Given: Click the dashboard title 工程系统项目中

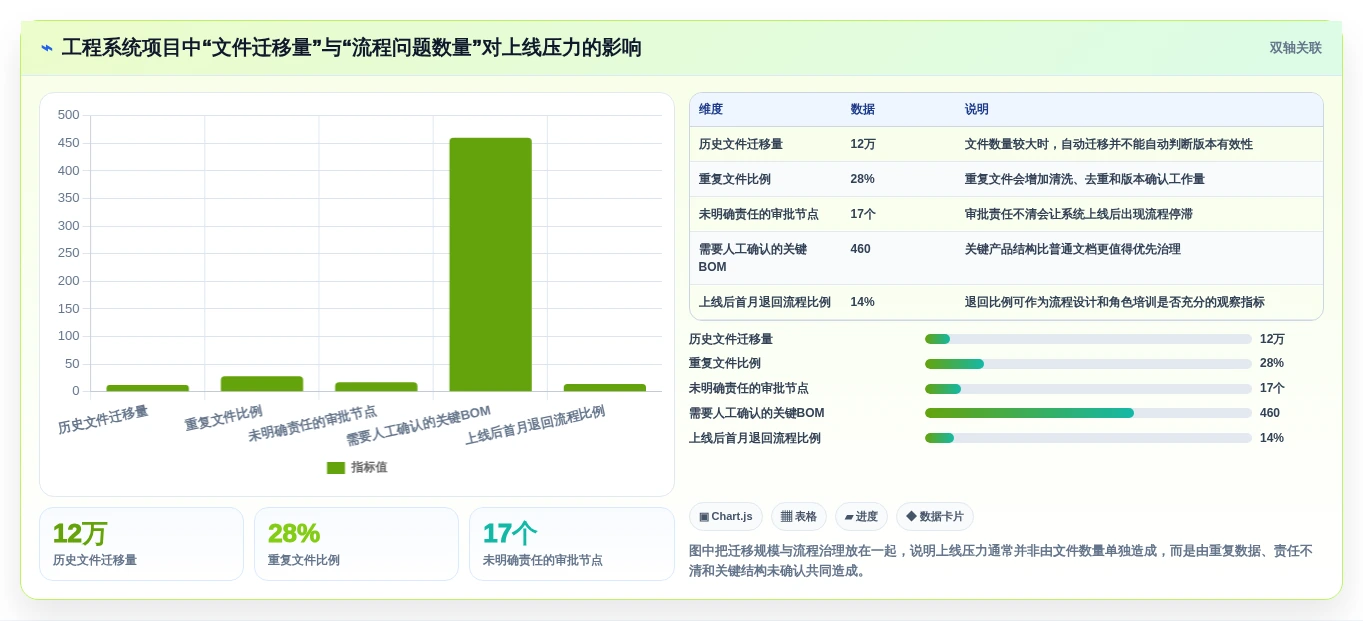Looking at the screenshot, I should (x=351, y=48).
